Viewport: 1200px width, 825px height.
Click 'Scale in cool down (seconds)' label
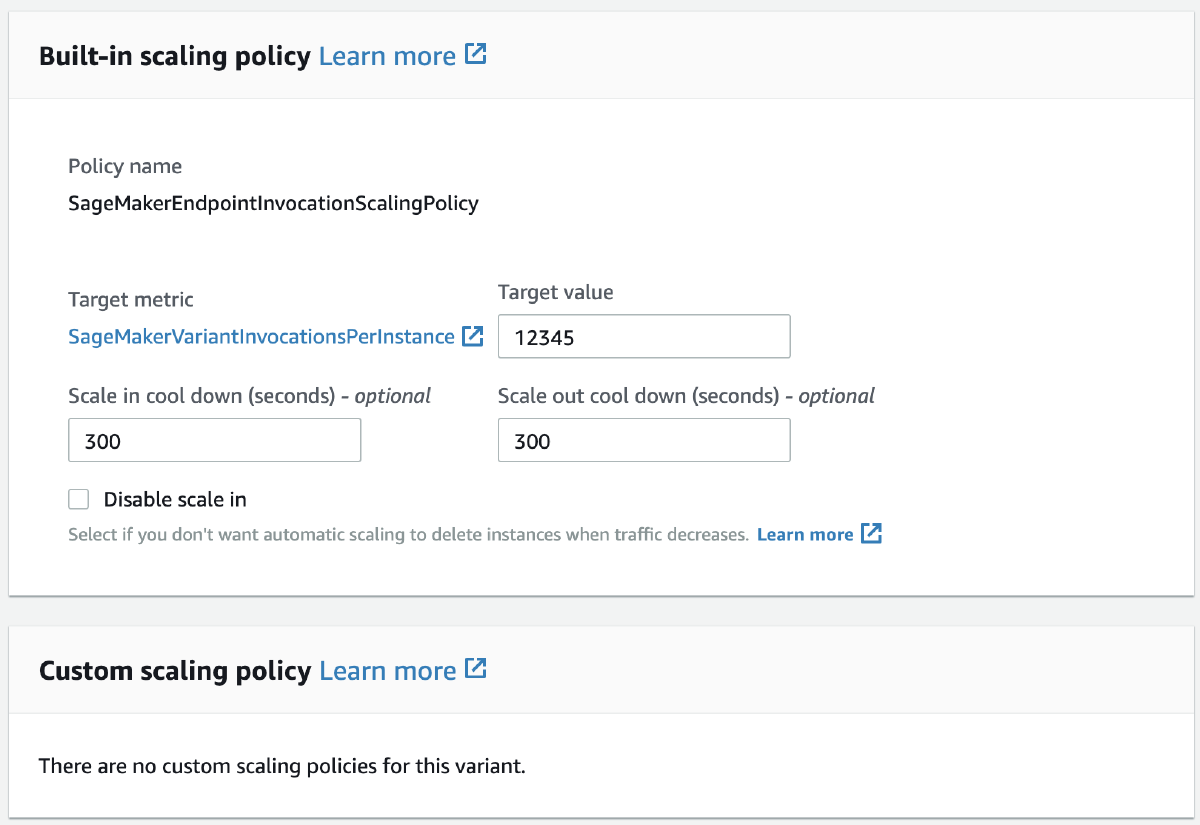201,395
